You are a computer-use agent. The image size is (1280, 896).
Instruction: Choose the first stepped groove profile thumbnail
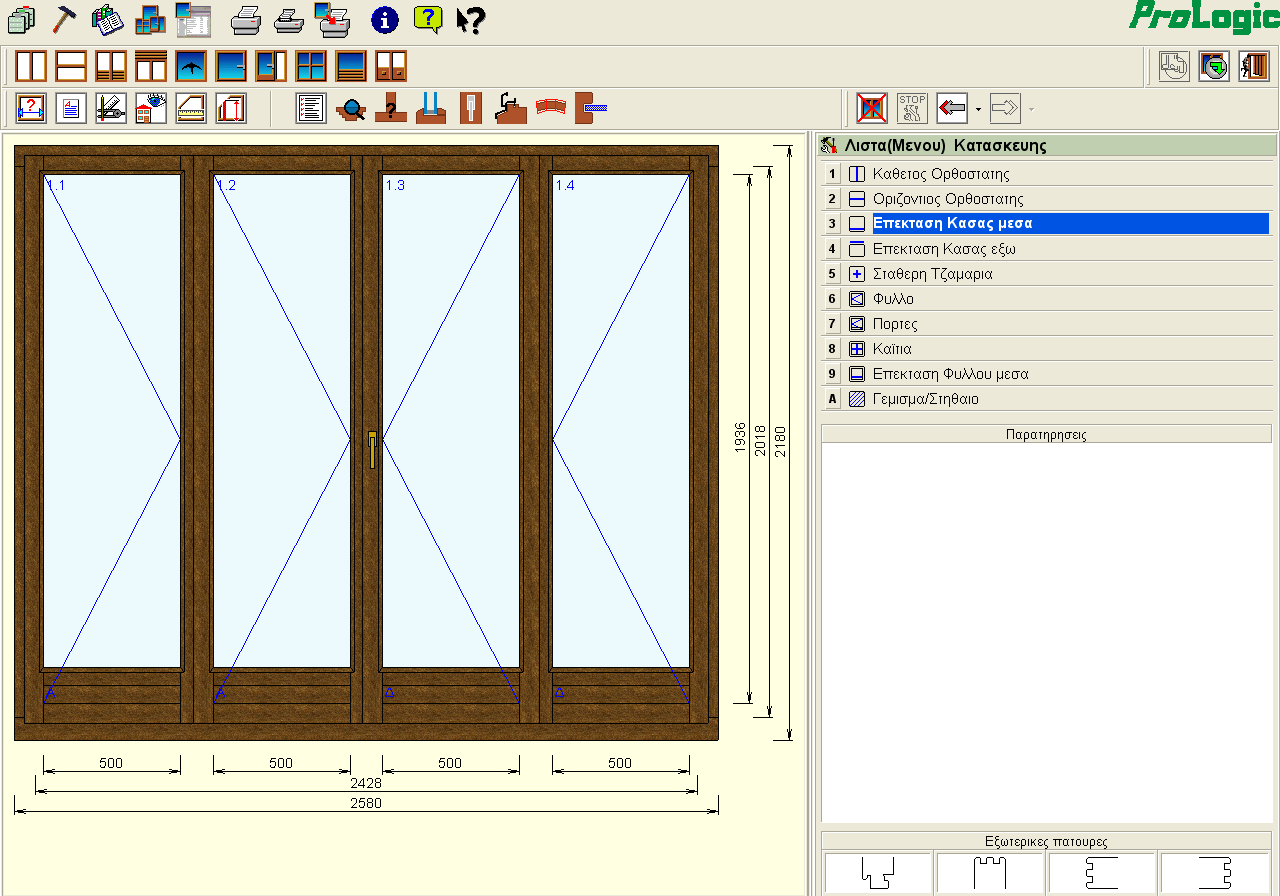(879, 873)
